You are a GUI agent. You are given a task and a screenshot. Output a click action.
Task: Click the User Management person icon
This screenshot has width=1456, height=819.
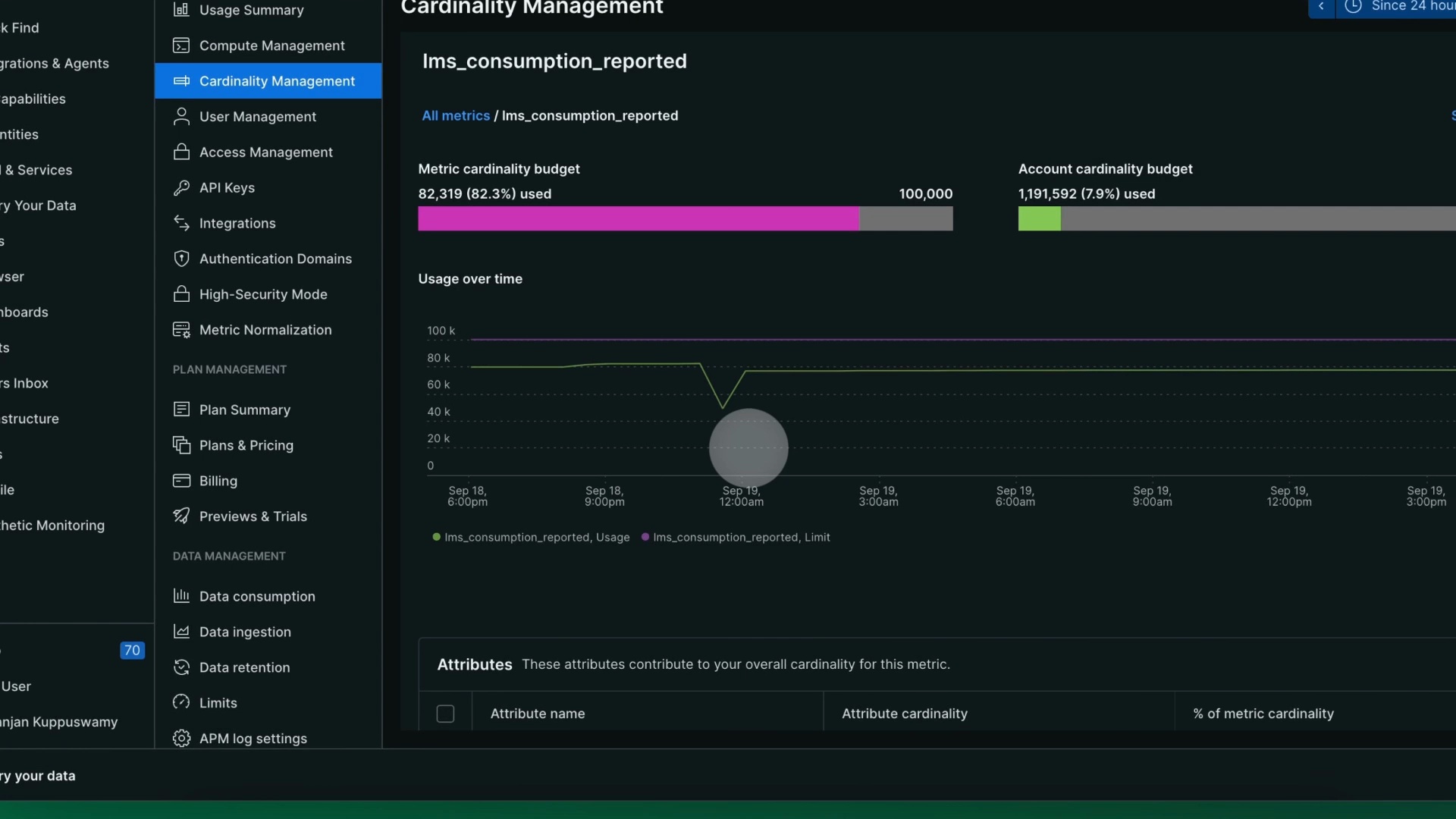[x=181, y=117]
